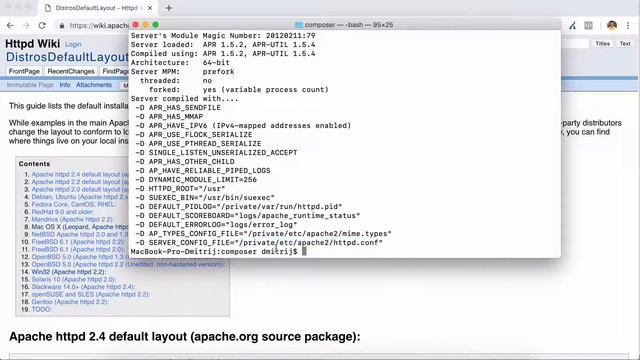Open the Attachments page action
This screenshot has width=640, height=360.
(x=94, y=85)
